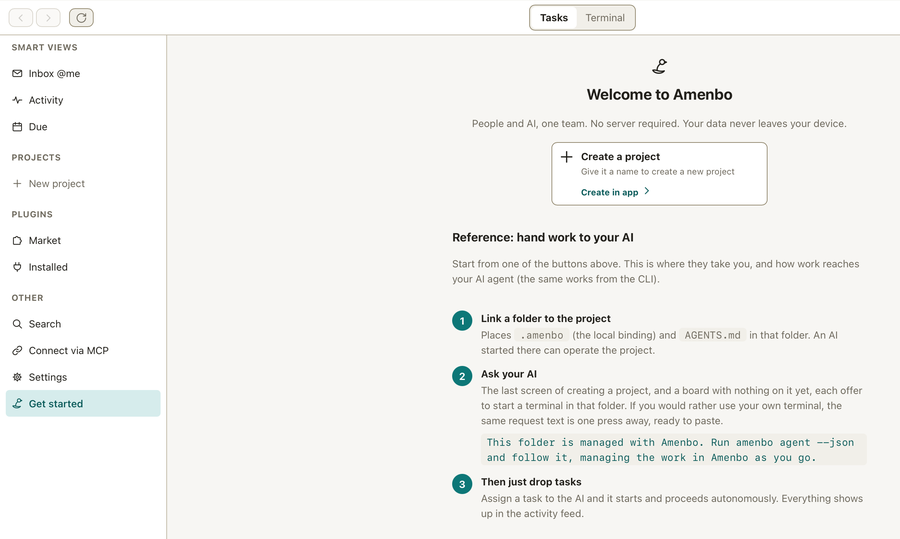Screen dimensions: 900x539
Task: Open Connect via MCP
Action: (83, 351)
